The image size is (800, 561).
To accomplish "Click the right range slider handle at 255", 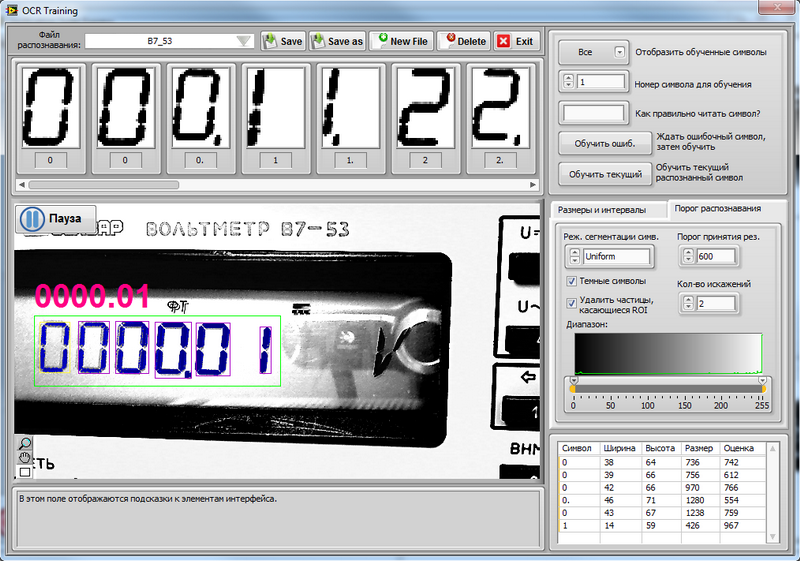I will 762,381.
